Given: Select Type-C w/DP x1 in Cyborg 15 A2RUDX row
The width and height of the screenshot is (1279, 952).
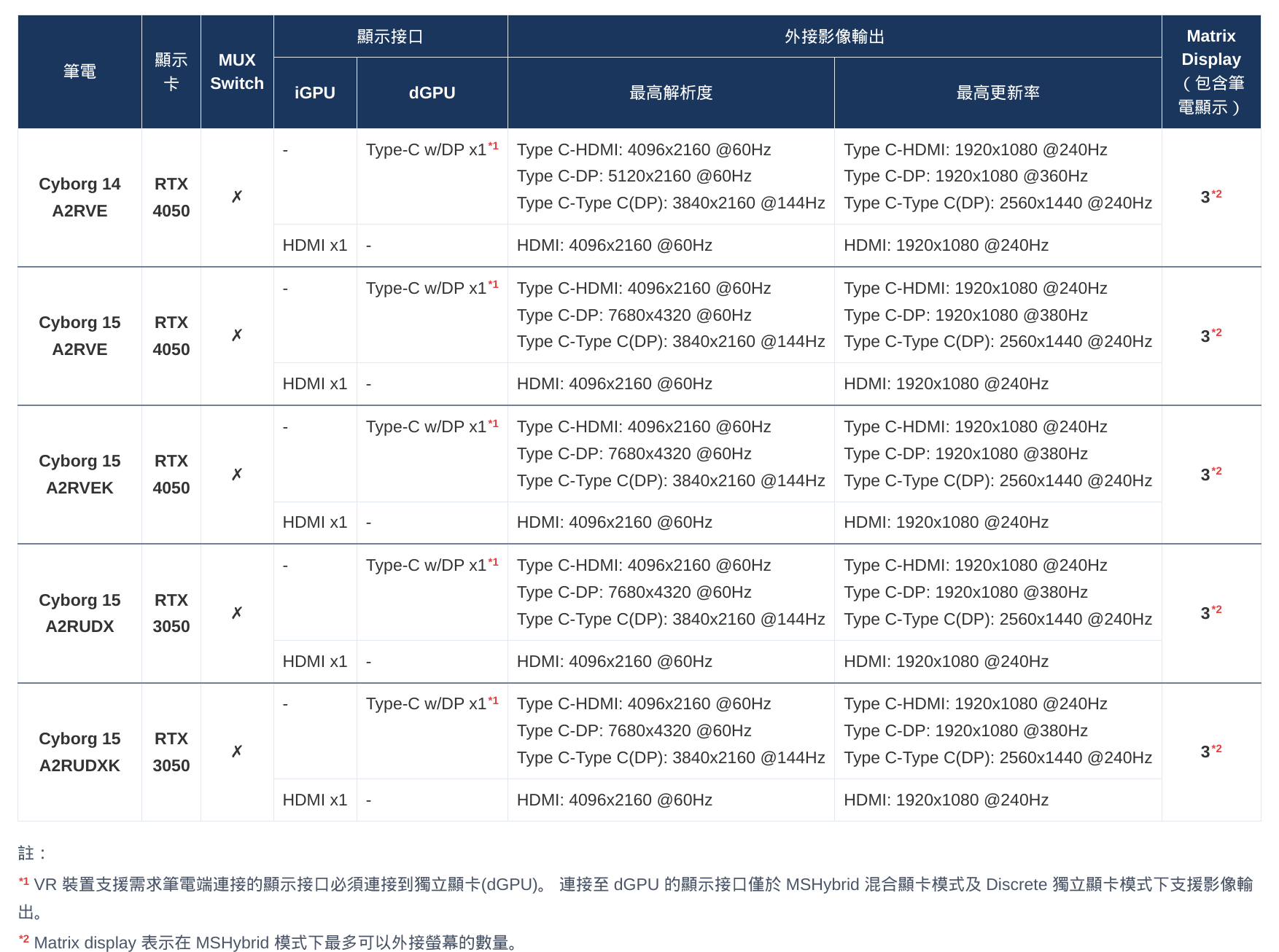Looking at the screenshot, I should pyautogui.click(x=432, y=565).
